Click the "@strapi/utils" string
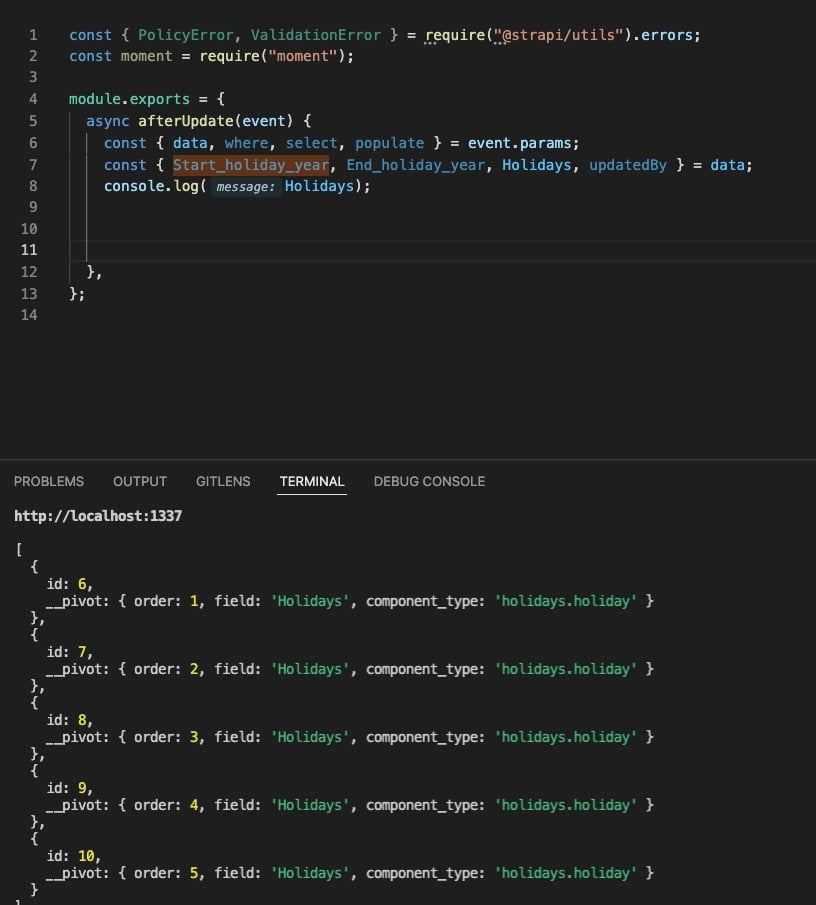 [559, 35]
